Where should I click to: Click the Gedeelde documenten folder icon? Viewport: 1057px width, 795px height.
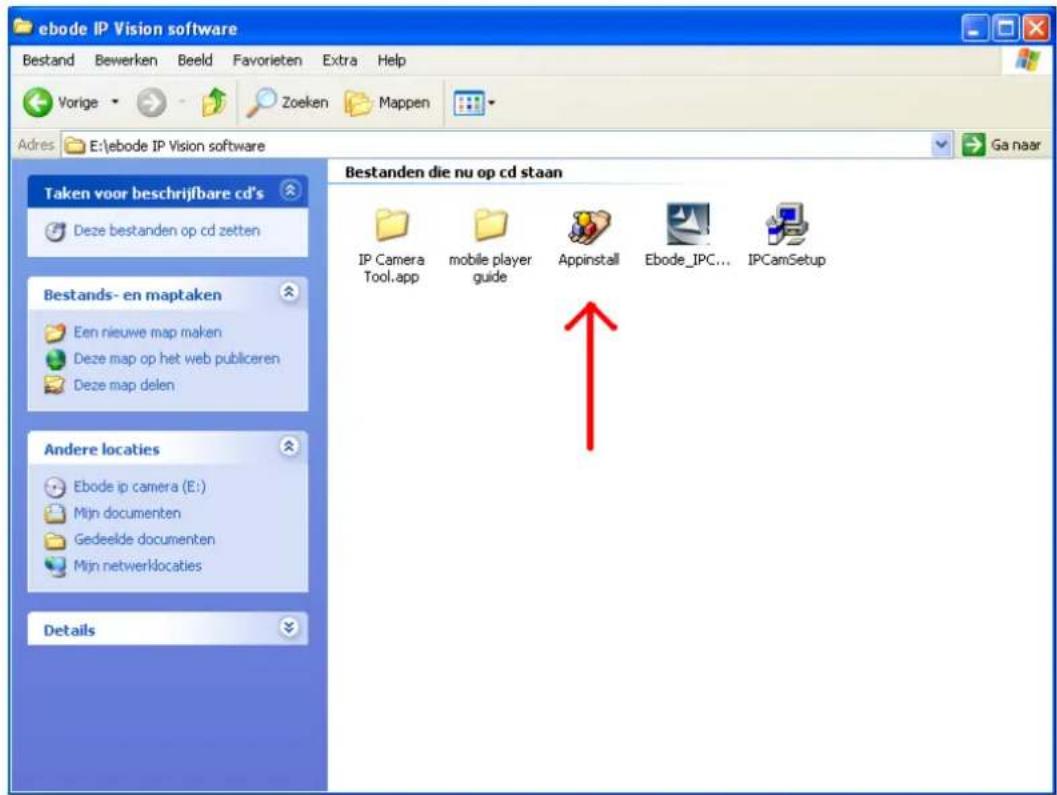[x=55, y=540]
